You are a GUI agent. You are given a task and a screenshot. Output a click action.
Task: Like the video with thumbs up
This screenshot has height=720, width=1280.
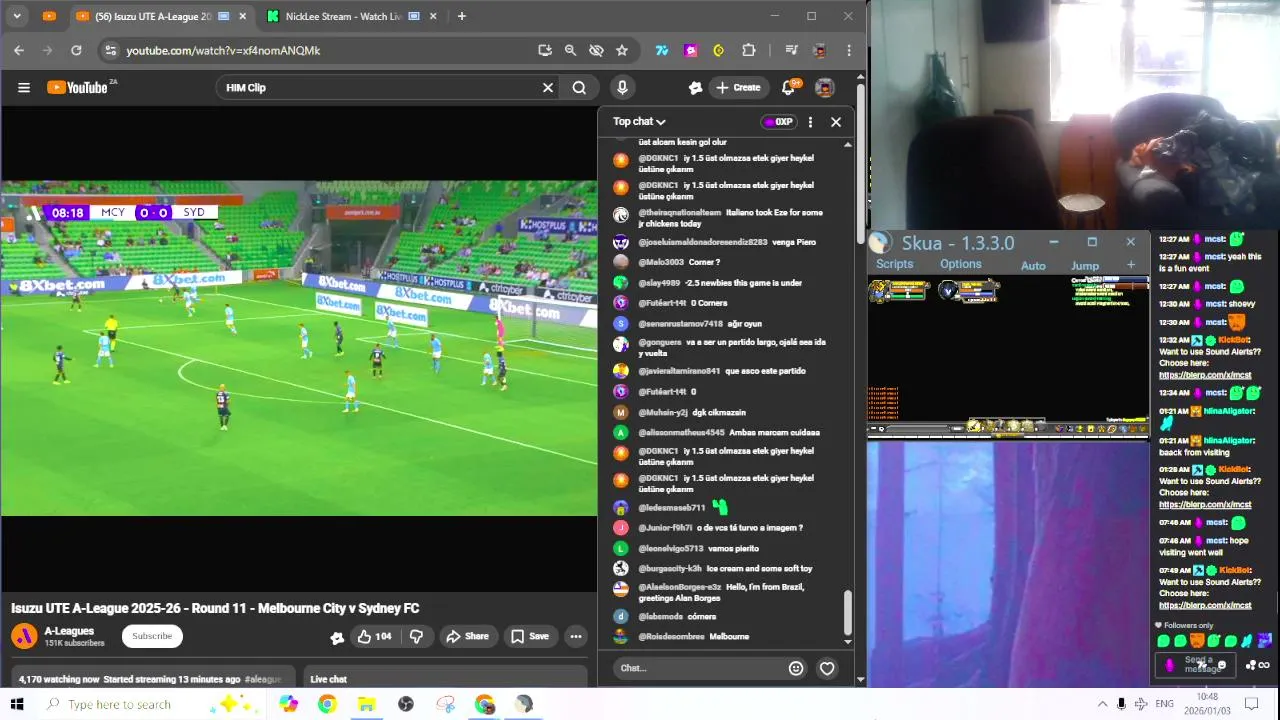pyautogui.click(x=375, y=636)
